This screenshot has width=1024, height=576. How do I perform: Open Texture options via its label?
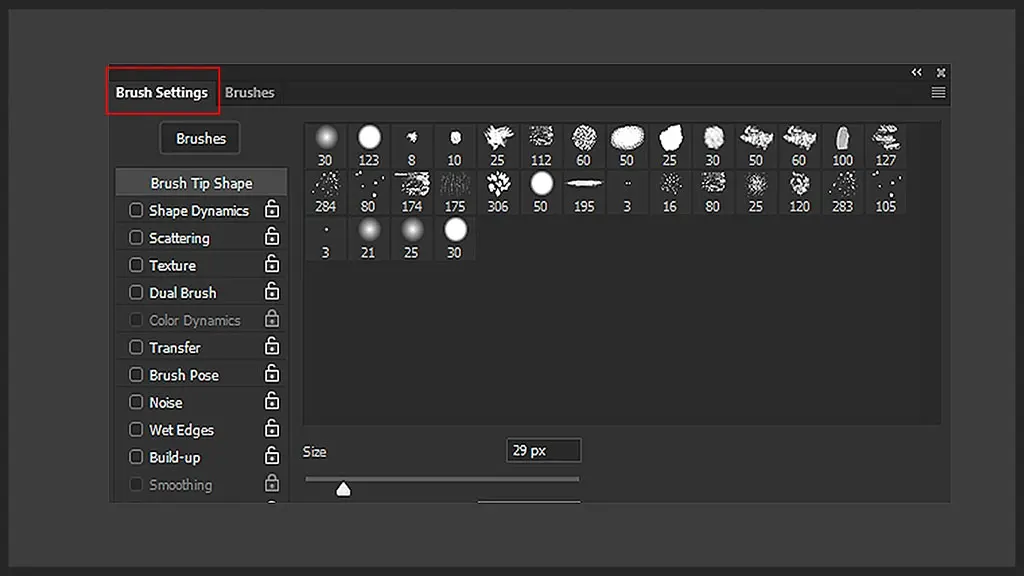(x=172, y=265)
